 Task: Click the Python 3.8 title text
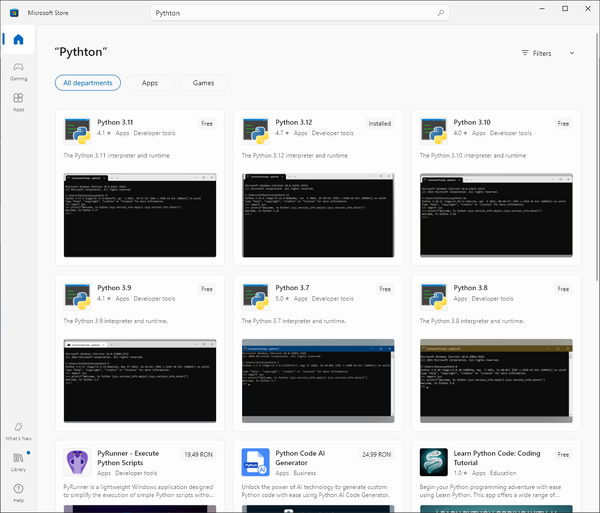coord(470,288)
